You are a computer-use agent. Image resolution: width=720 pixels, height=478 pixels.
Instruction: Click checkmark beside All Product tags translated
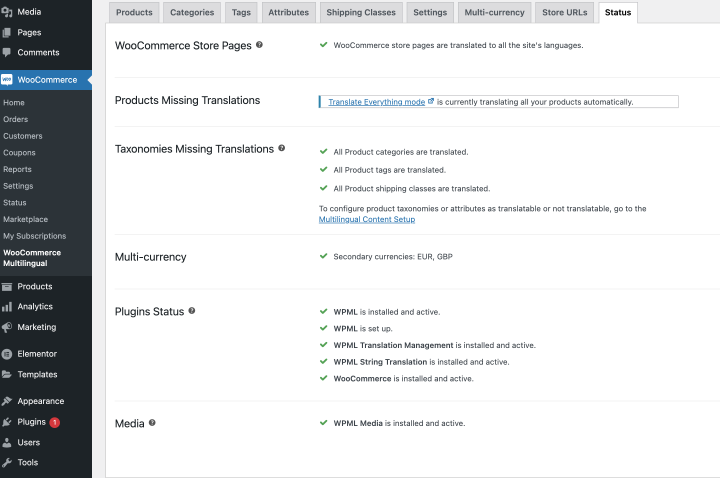323,169
